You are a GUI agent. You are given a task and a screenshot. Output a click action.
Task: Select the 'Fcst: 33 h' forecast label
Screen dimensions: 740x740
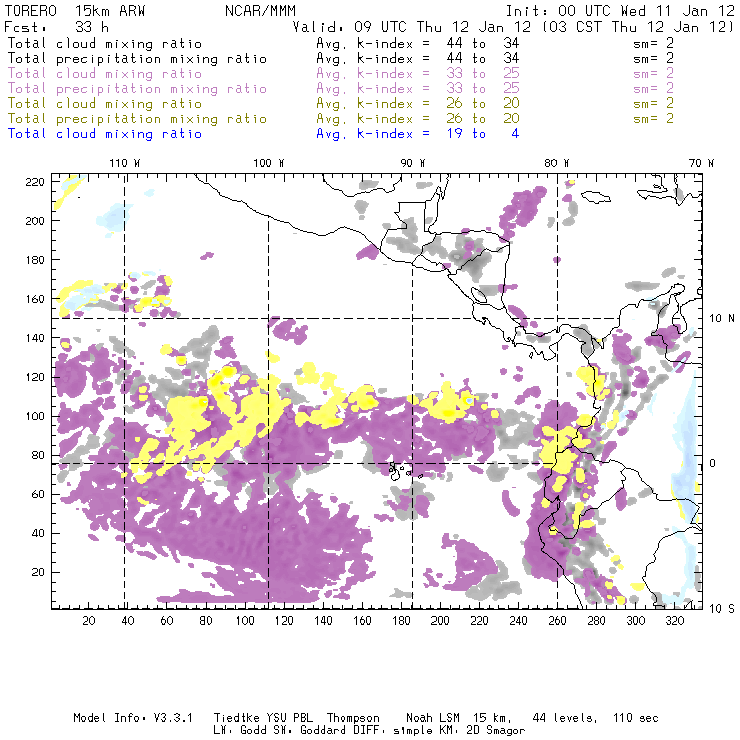[57, 27]
